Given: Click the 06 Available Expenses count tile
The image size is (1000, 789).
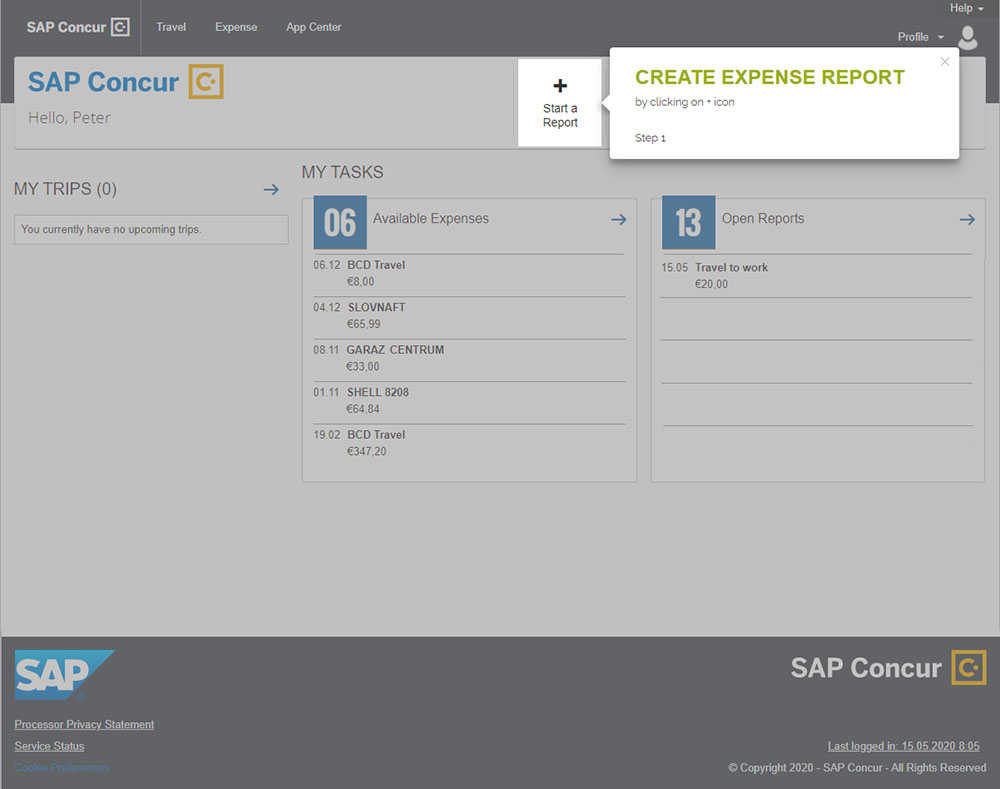Looking at the screenshot, I should click(x=340, y=222).
